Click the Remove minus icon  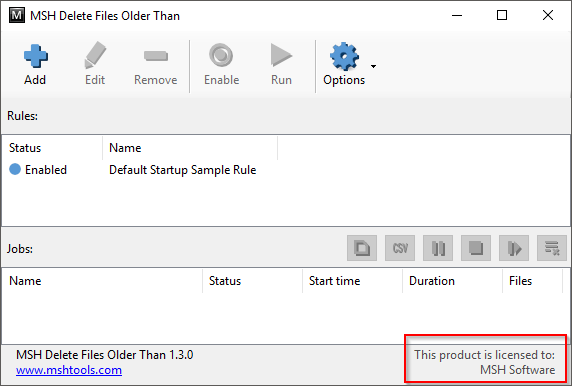pos(156,56)
